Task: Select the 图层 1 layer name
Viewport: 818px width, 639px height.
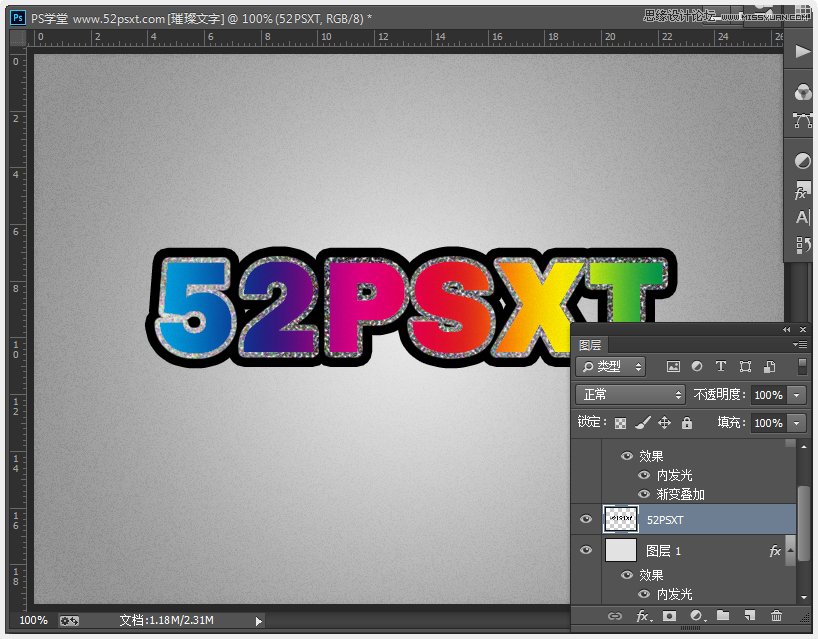Action: coord(664,551)
